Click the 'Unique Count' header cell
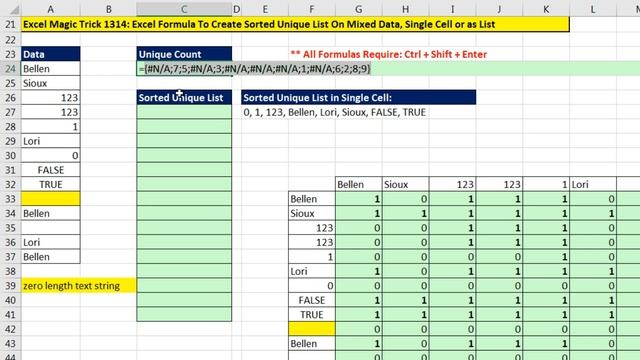 pos(184,54)
